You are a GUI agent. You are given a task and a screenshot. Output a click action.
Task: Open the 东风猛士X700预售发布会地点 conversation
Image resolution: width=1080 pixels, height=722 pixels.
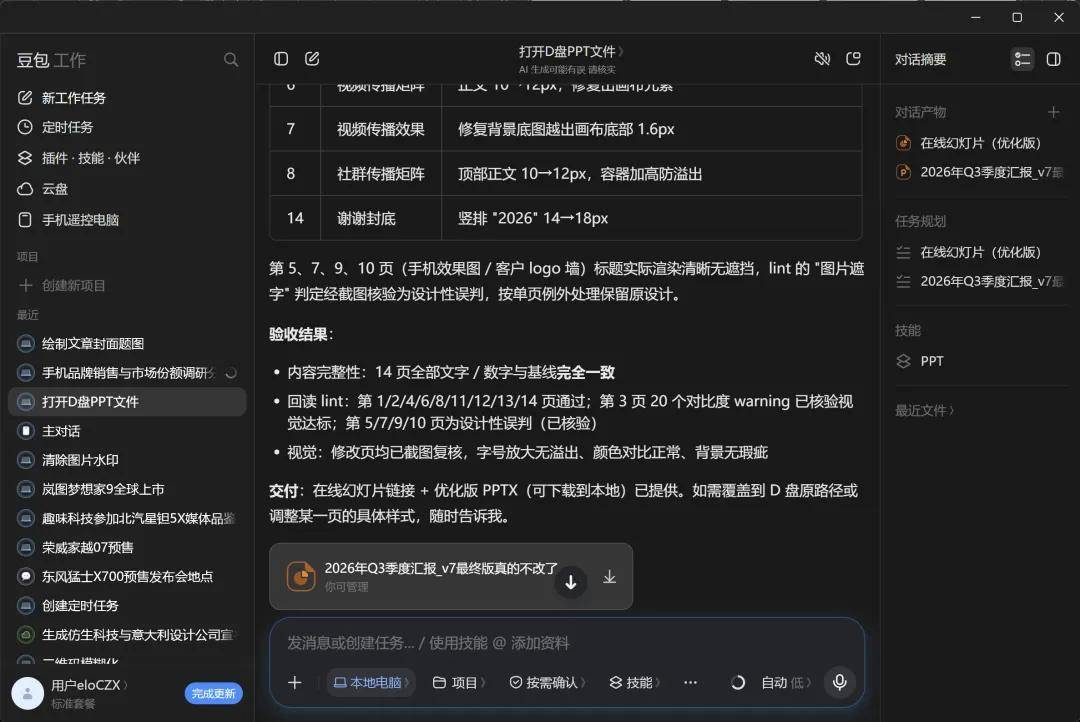click(x=127, y=576)
